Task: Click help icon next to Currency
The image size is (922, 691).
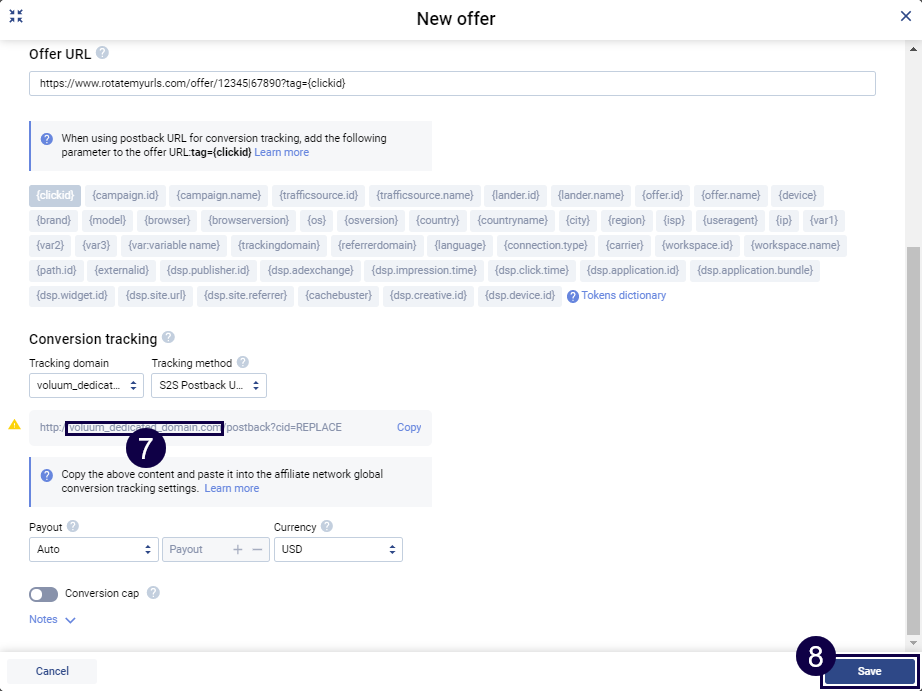Action: tap(327, 527)
